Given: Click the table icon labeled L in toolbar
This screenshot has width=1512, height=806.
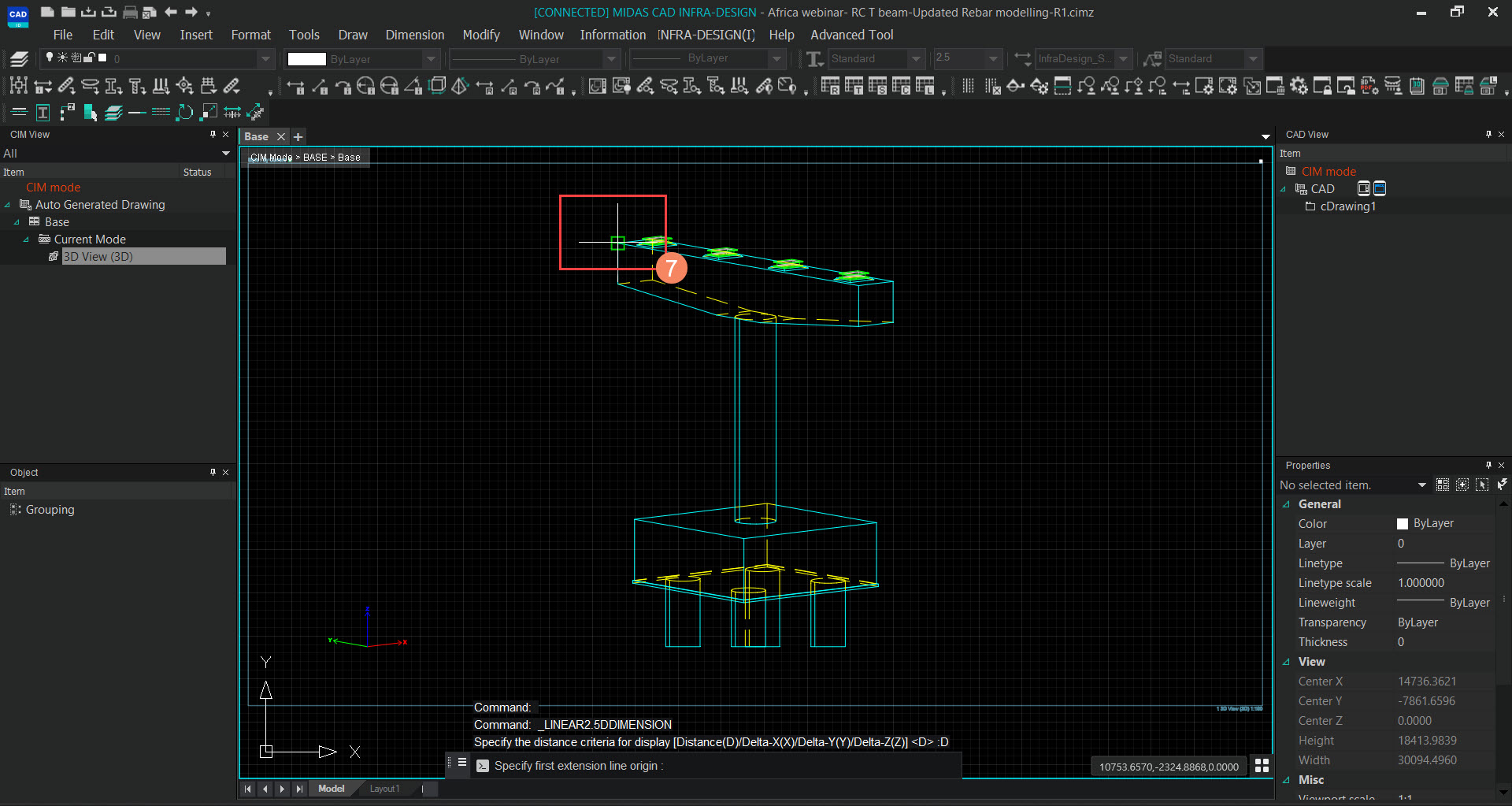Looking at the screenshot, I should [925, 86].
